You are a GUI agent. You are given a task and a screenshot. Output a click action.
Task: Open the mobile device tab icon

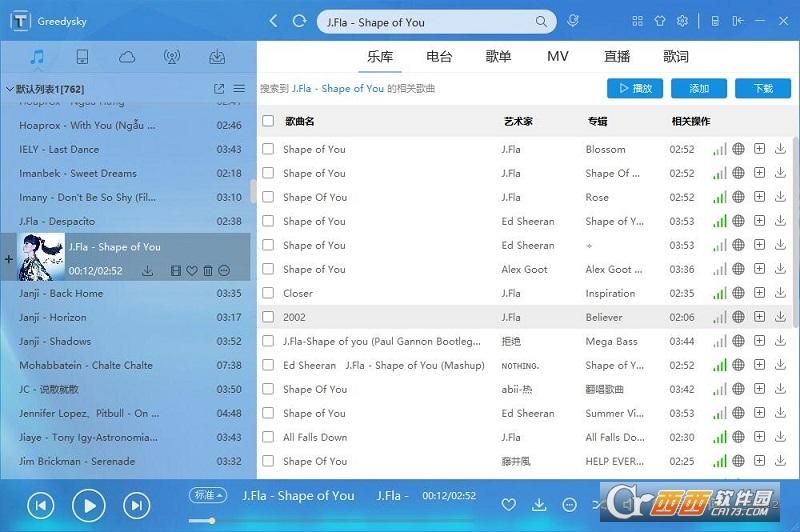pos(82,57)
